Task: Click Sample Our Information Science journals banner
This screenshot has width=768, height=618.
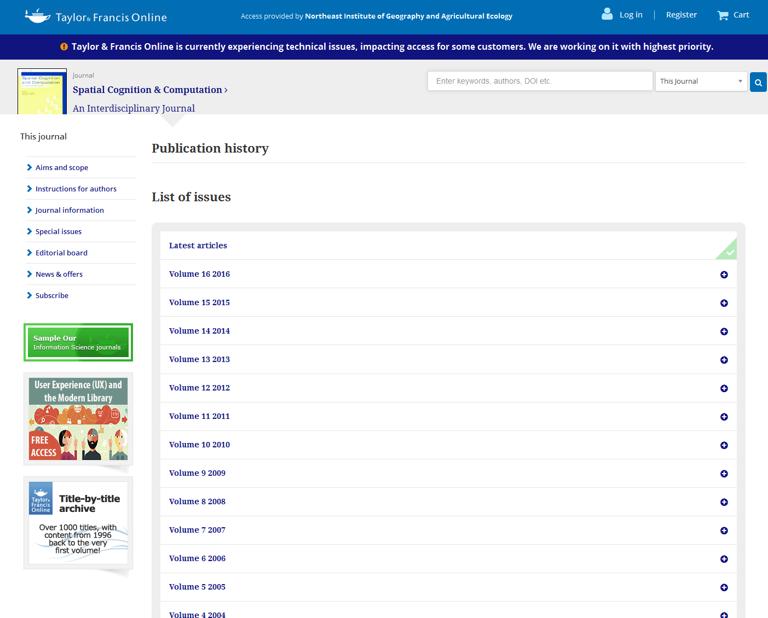Action: pyautogui.click(x=78, y=342)
